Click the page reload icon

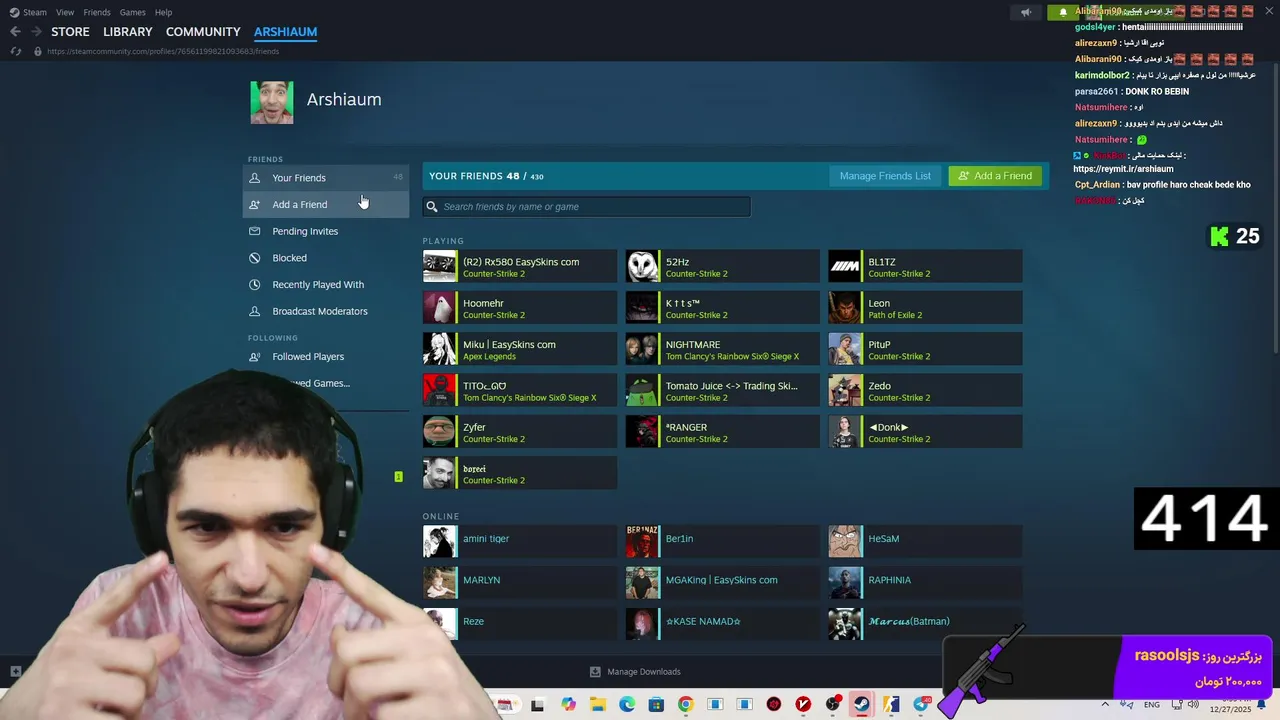[x=16, y=51]
